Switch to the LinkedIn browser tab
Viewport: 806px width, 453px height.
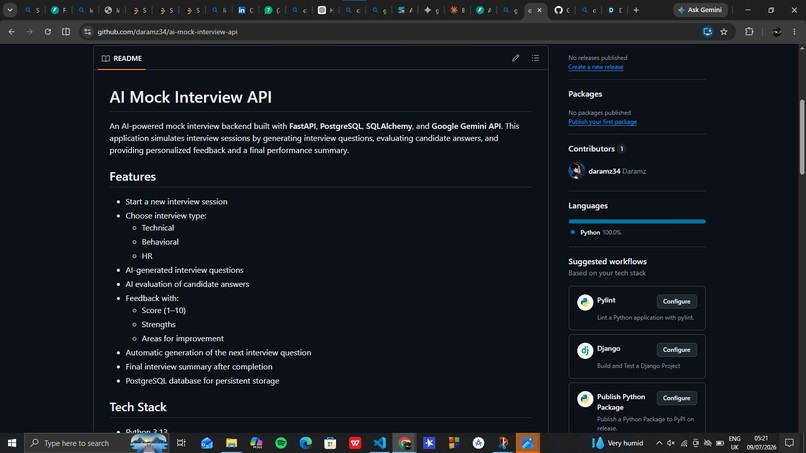coord(245,10)
